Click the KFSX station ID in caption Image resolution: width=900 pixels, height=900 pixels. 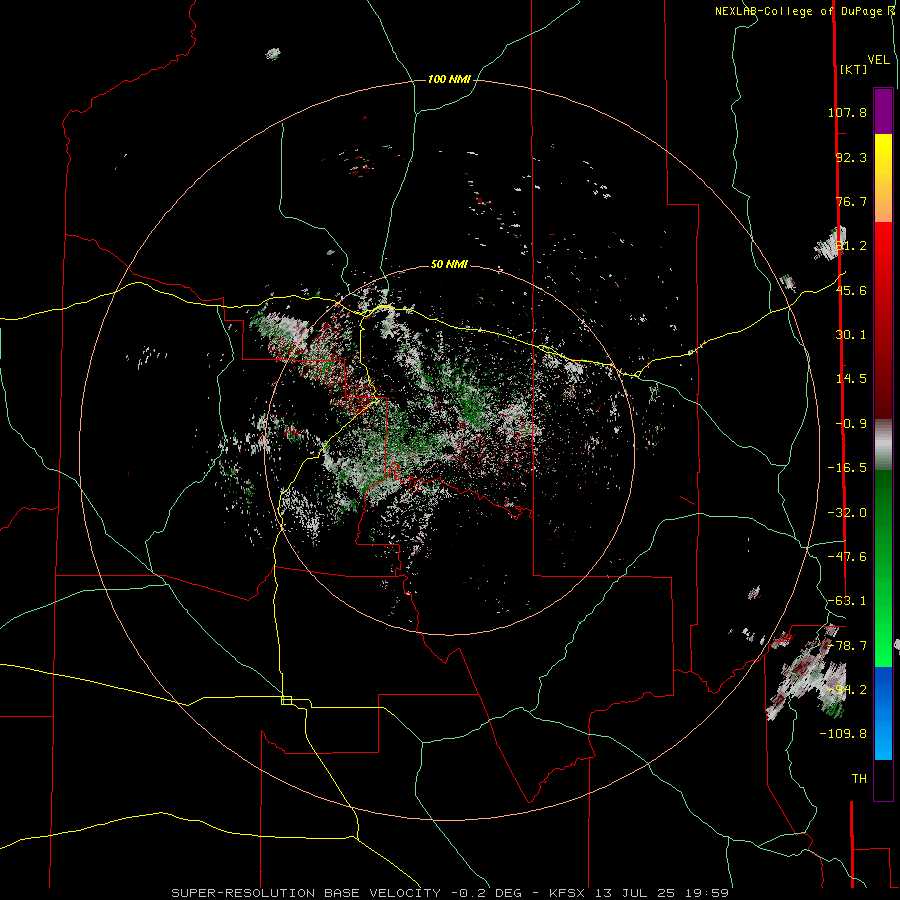[x=567, y=893]
